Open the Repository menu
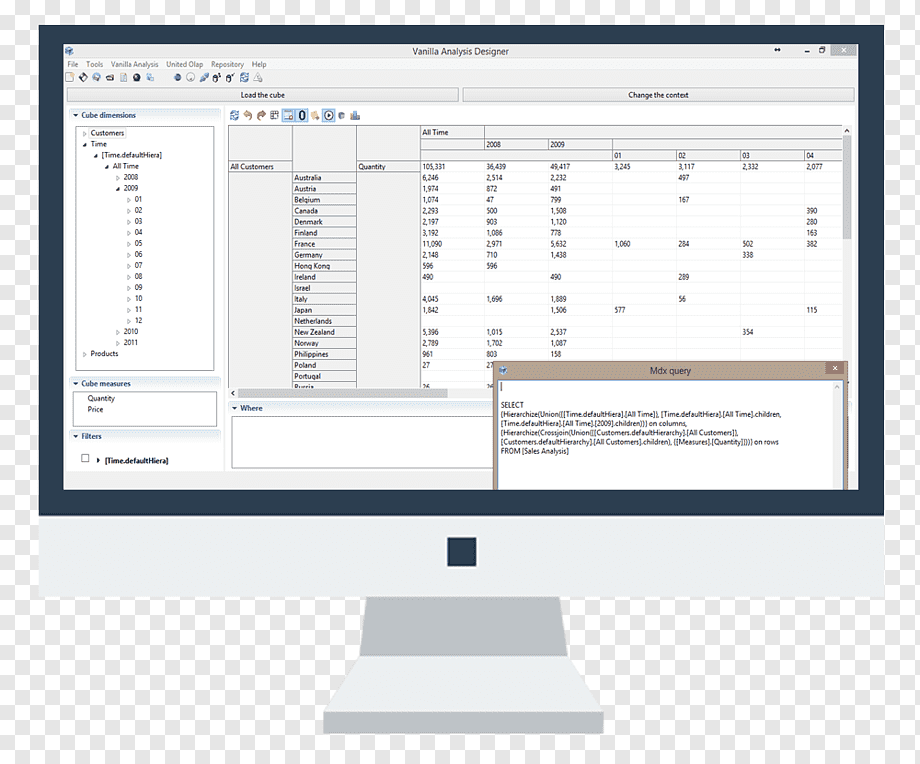This screenshot has height=764, width=920. (x=227, y=65)
